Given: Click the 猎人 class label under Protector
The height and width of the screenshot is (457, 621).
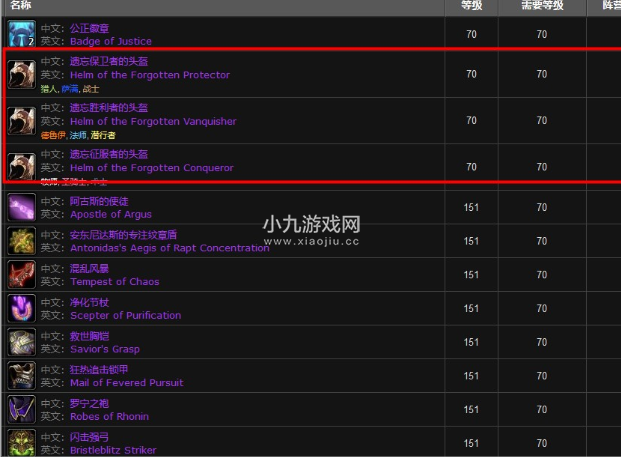Looking at the screenshot, I should 49,89.
